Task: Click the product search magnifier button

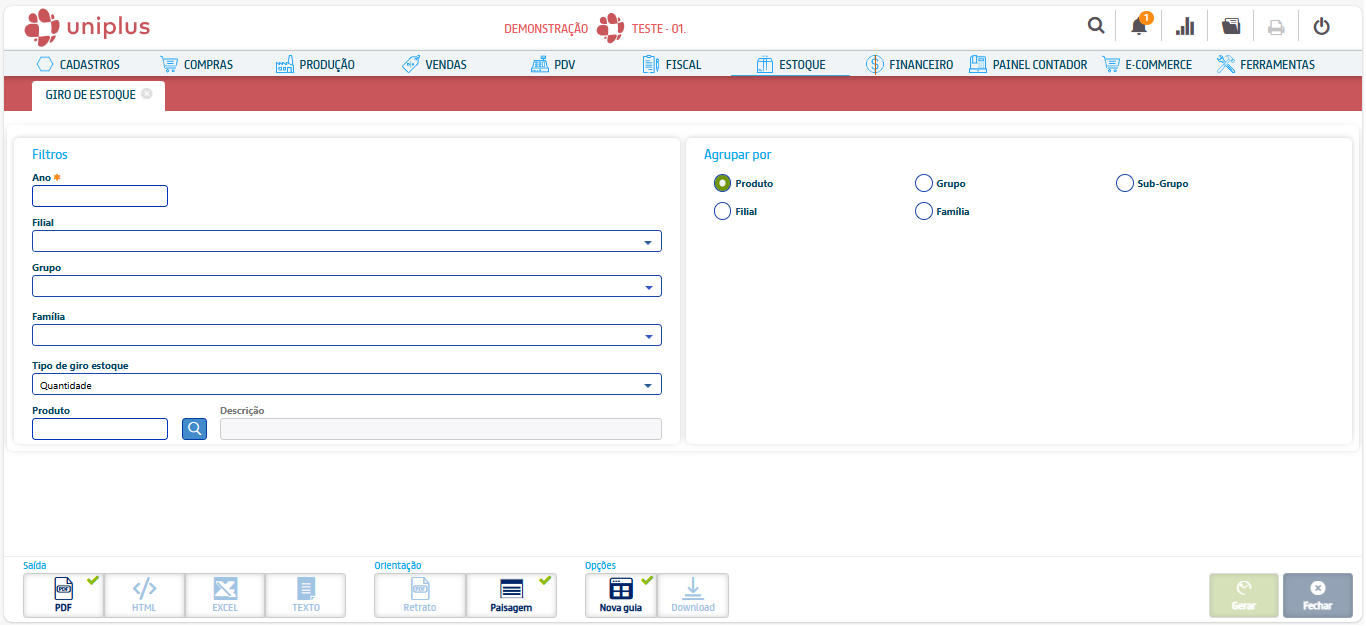Action: pos(194,429)
